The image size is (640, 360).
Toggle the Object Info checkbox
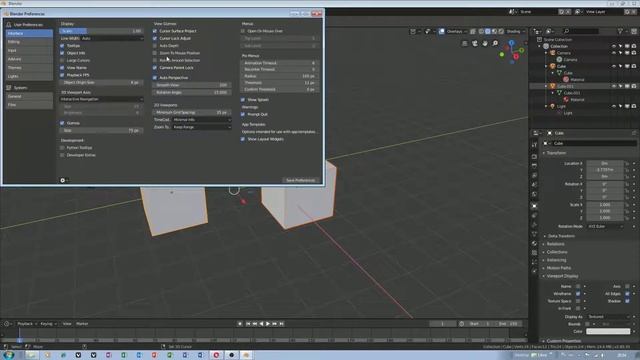click(x=62, y=53)
